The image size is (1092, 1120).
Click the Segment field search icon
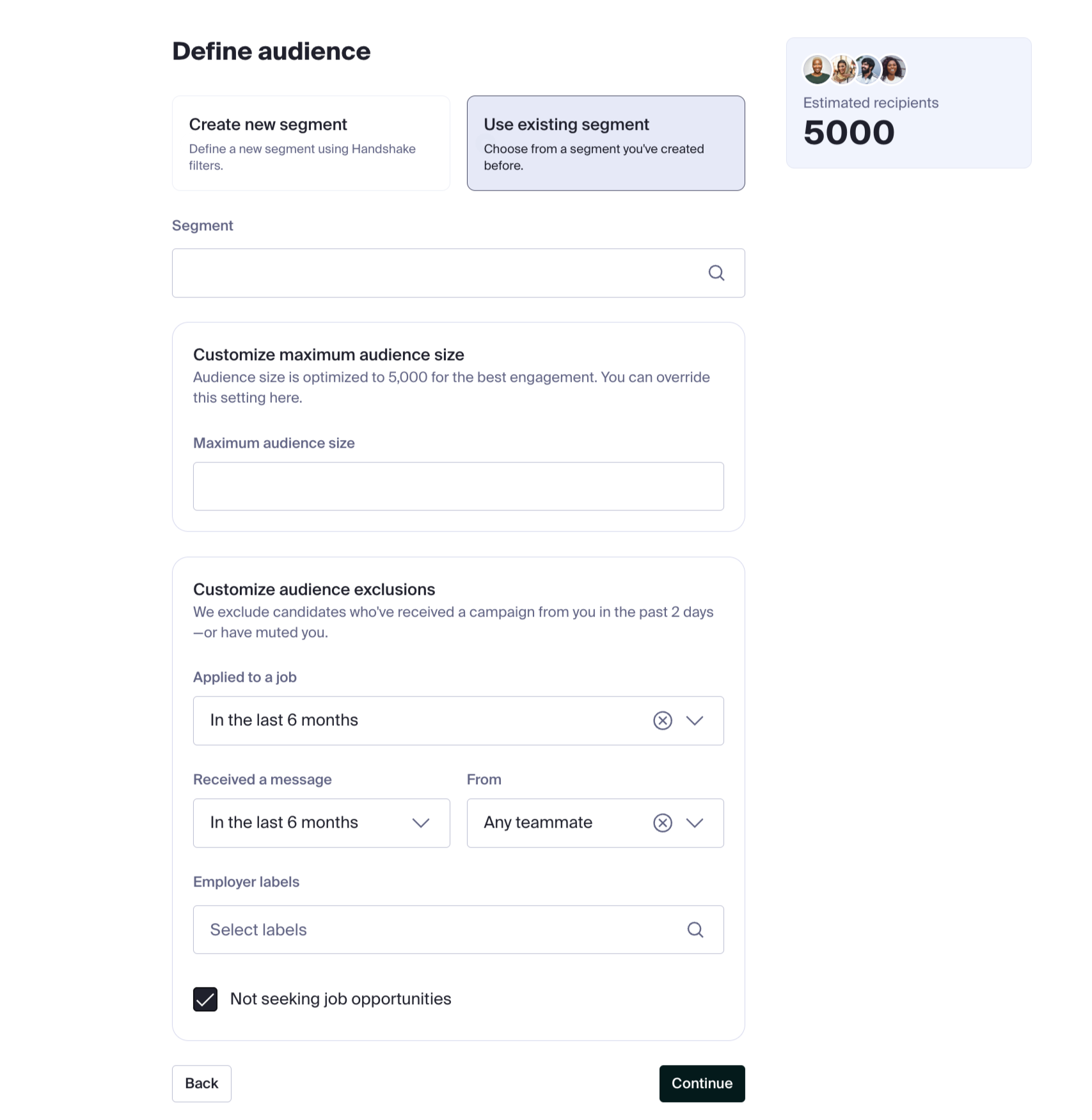tap(716, 273)
